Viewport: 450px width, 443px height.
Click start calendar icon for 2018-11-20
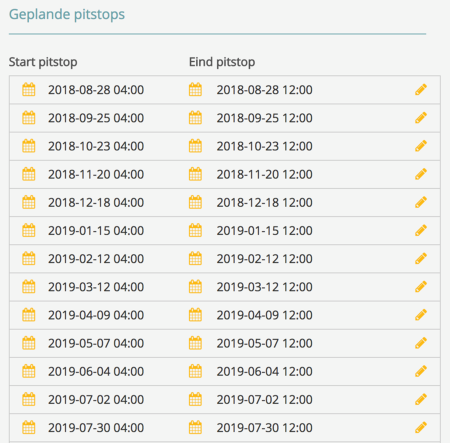tap(29, 174)
